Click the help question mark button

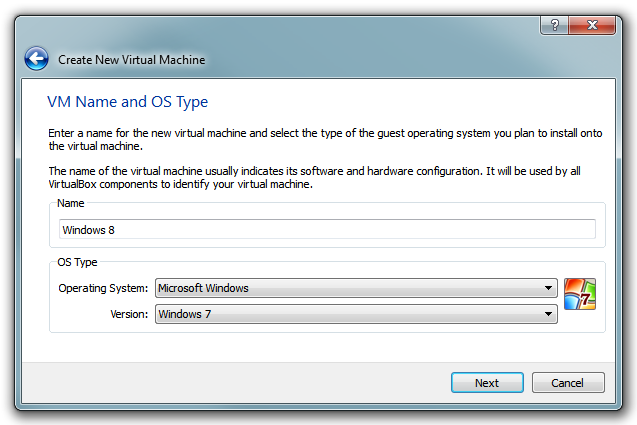point(555,25)
